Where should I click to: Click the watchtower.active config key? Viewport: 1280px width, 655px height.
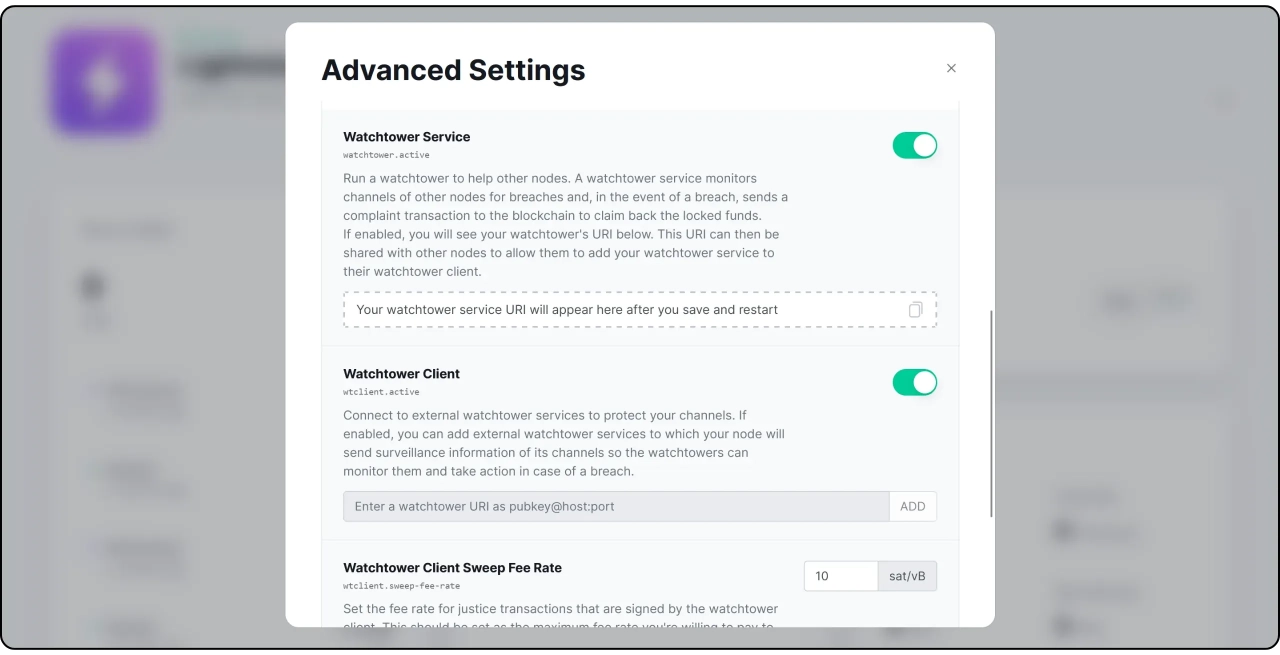click(x=386, y=155)
